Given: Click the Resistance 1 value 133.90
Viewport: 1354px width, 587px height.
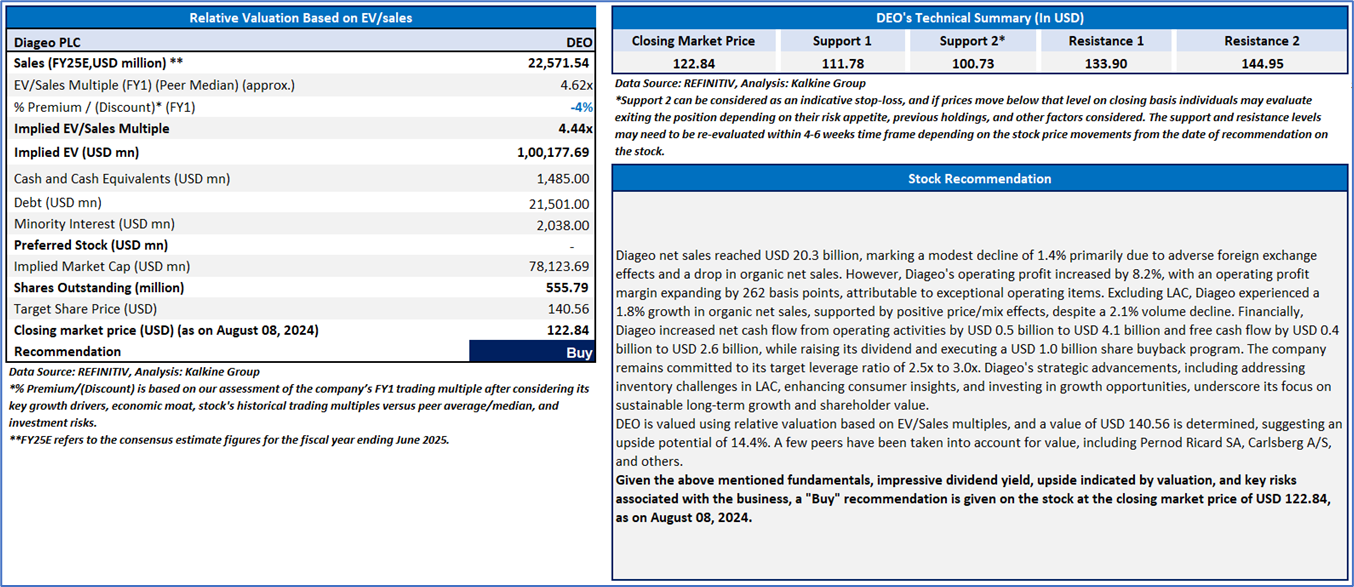Looking at the screenshot, I should (x=1106, y=64).
